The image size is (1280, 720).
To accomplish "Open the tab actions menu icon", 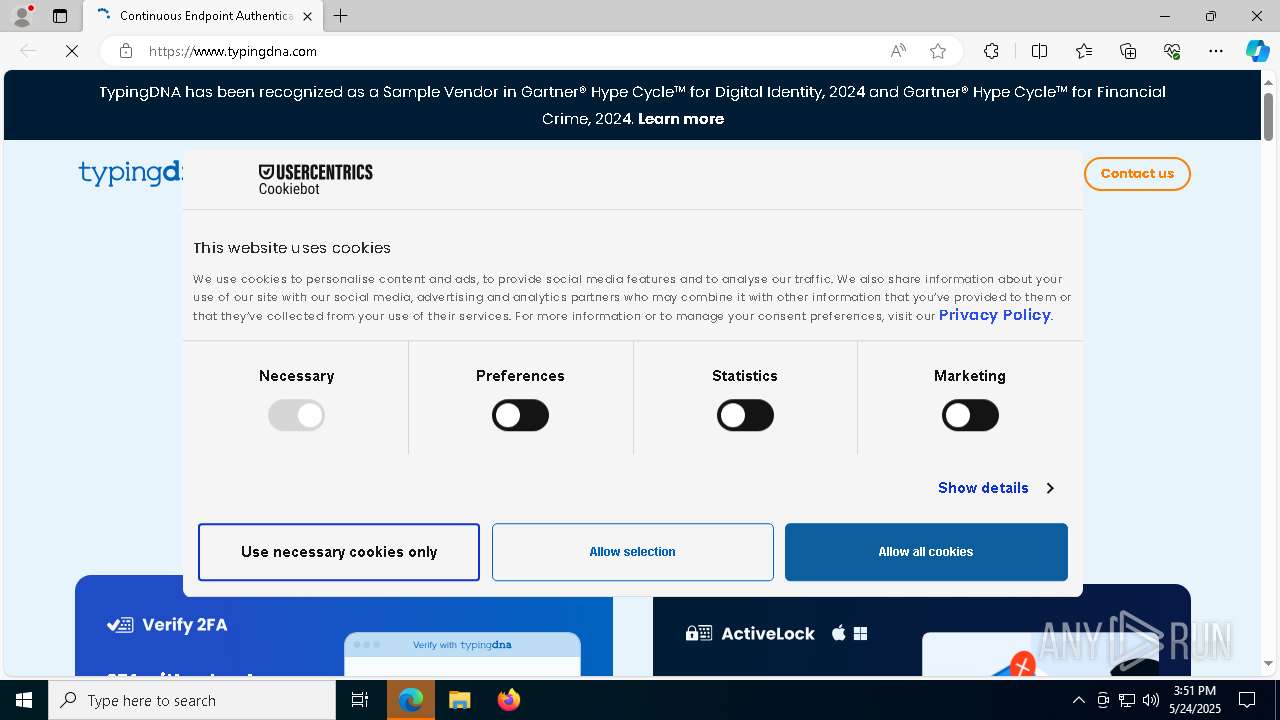I will pyautogui.click(x=60, y=16).
